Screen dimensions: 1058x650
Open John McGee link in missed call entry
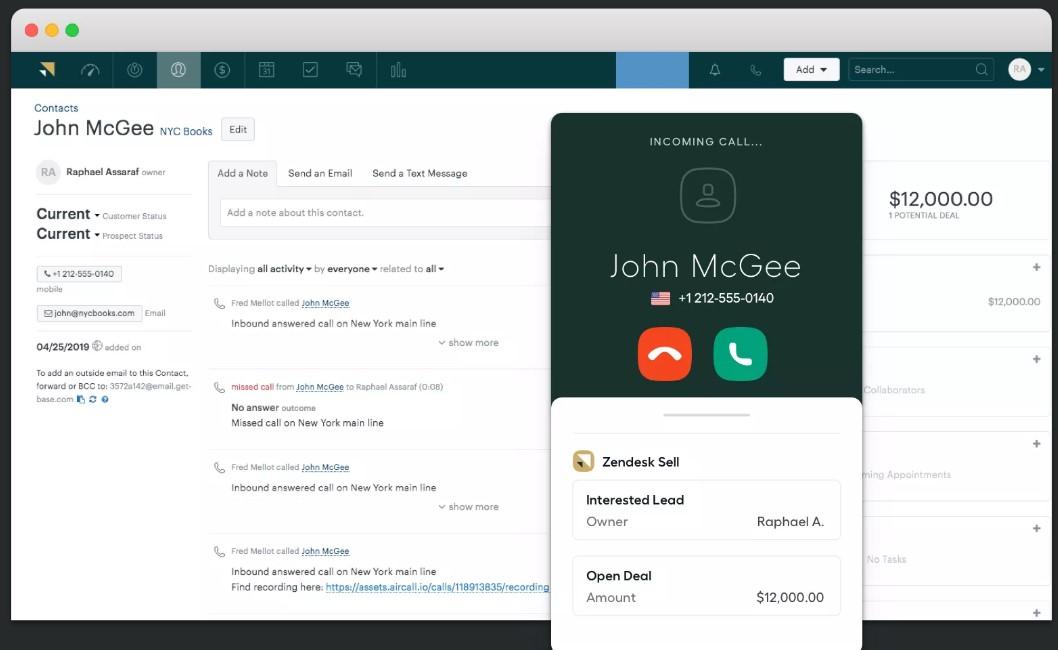[320, 387]
